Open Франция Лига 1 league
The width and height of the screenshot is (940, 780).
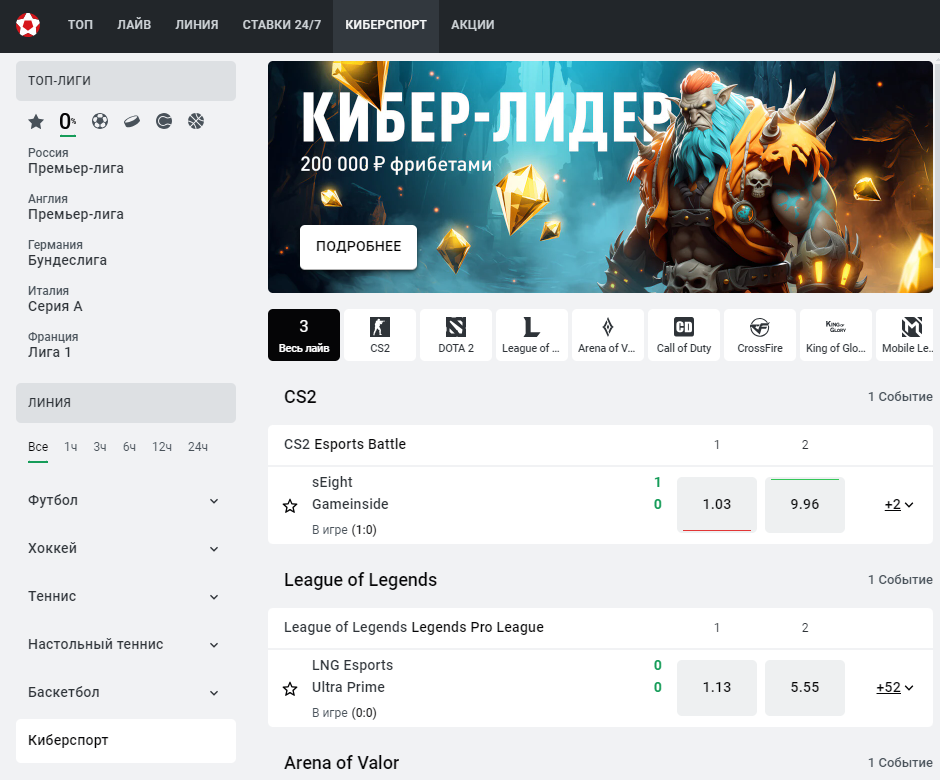pyautogui.click(x=53, y=346)
